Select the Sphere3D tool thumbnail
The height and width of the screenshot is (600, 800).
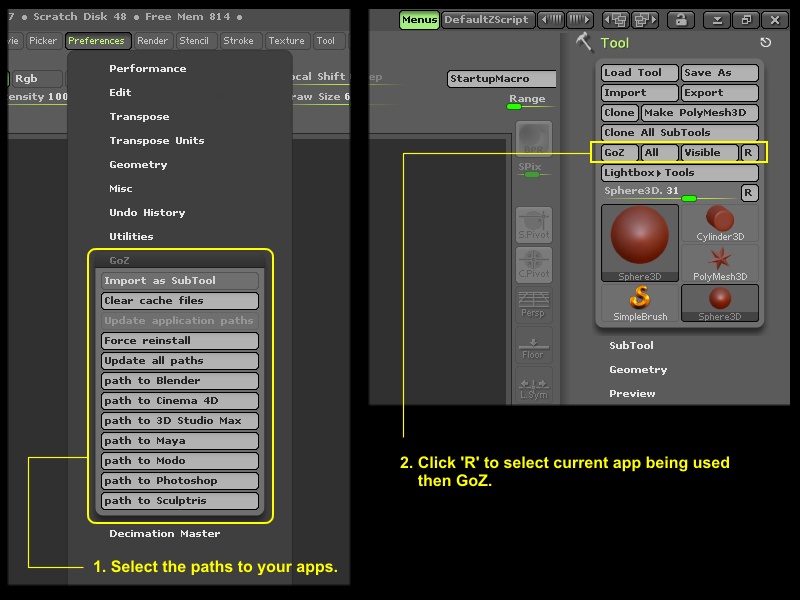tap(640, 243)
